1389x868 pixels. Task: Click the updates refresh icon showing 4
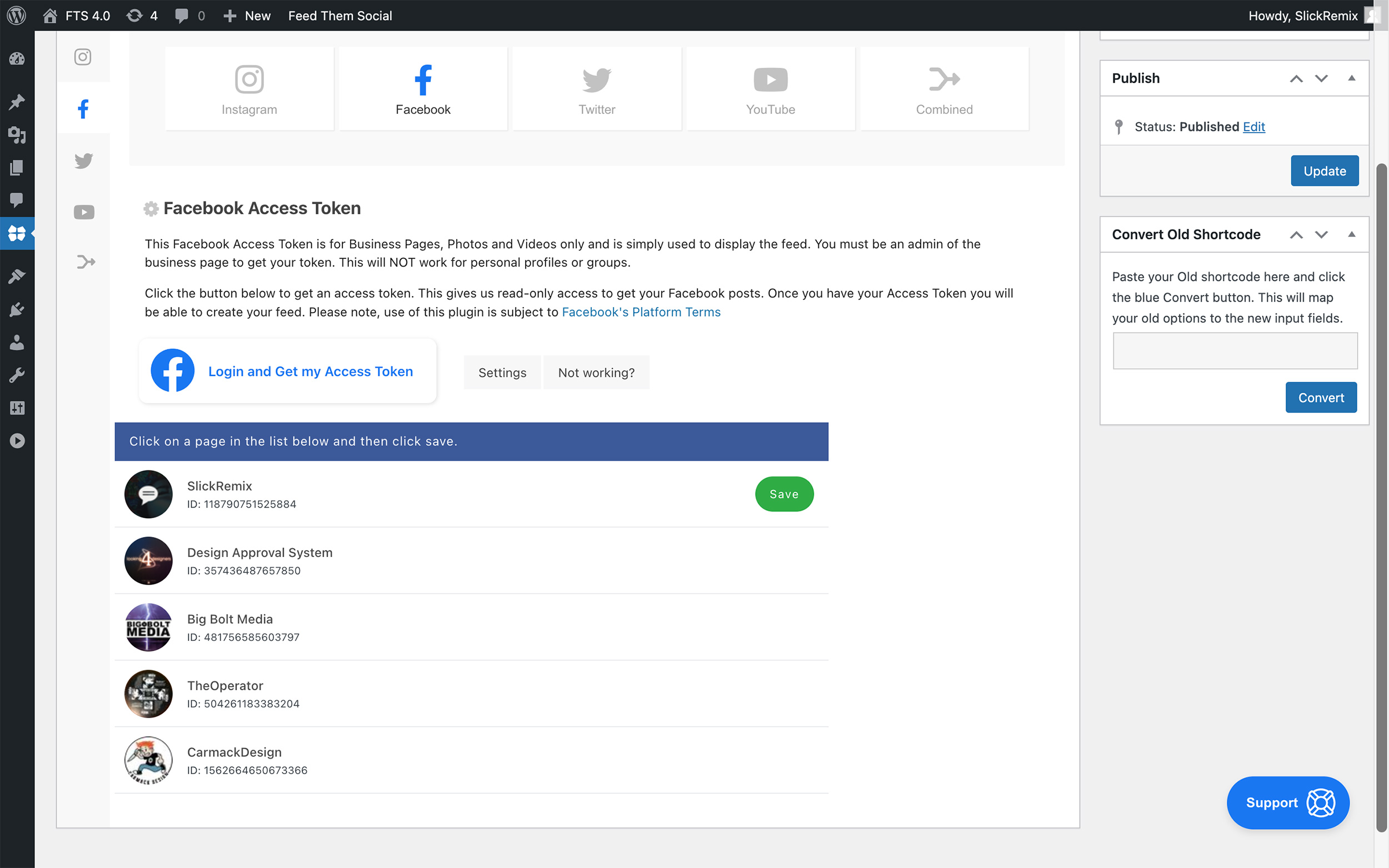pyautogui.click(x=134, y=16)
